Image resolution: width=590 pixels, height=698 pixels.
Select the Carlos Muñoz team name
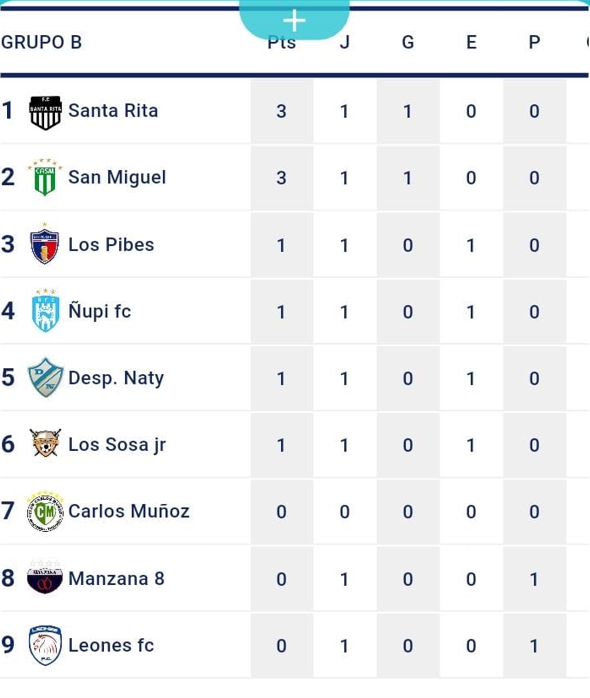(129, 511)
